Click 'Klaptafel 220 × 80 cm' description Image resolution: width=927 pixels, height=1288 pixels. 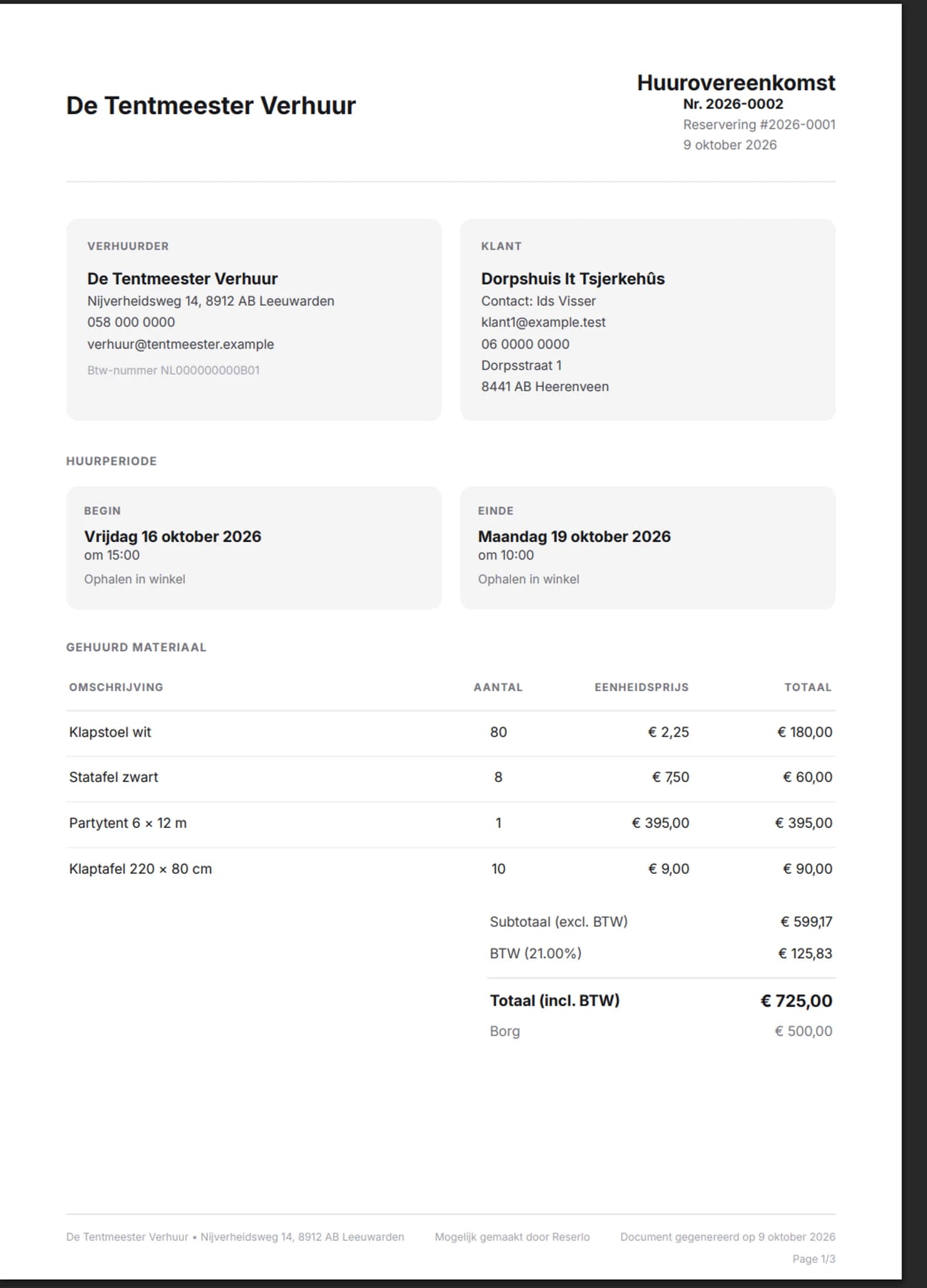pyautogui.click(x=140, y=869)
